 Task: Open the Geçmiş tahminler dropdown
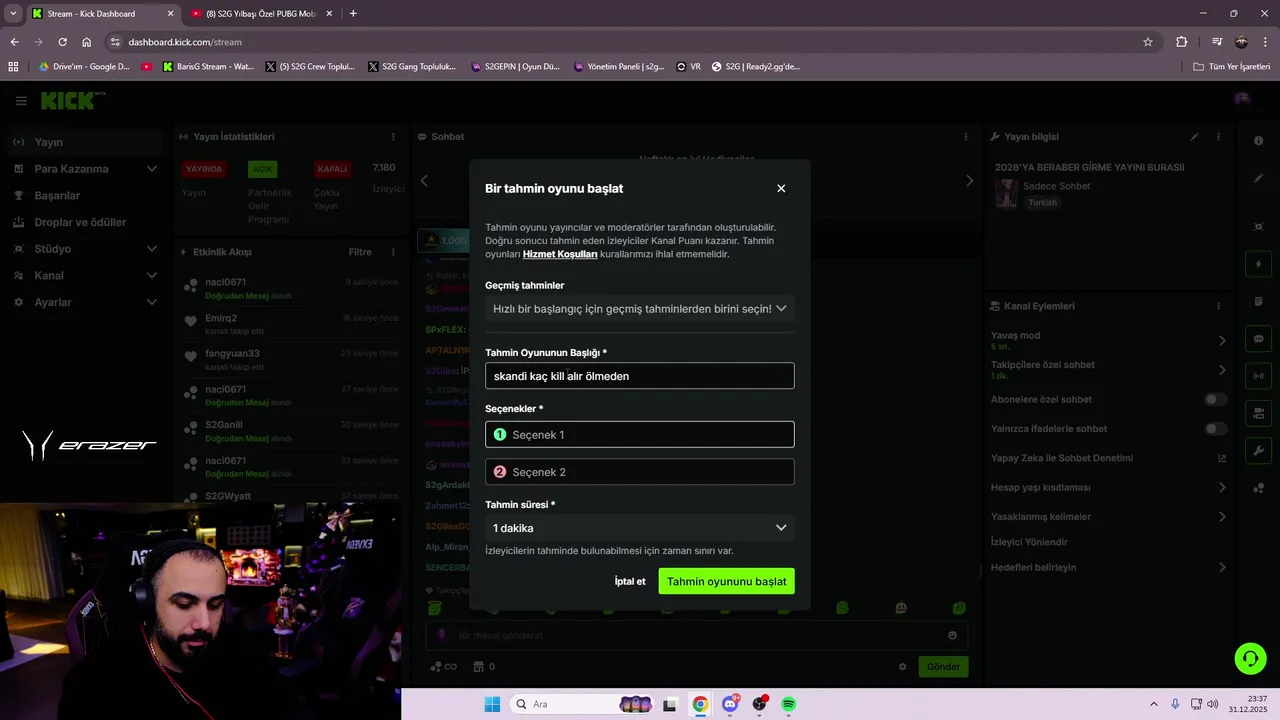pos(640,309)
